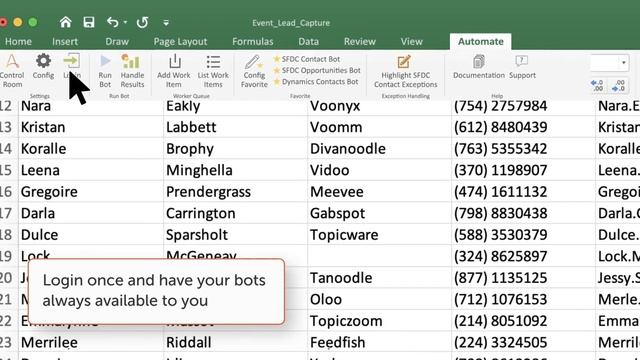The height and width of the screenshot is (360, 640).
Task: Select cell containing Nara
Action: 91,106
